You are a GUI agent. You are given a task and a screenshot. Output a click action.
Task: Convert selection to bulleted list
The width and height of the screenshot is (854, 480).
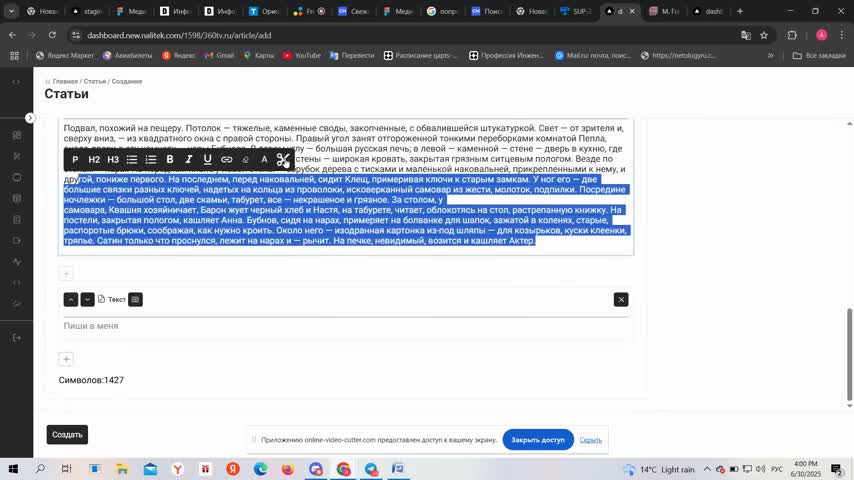point(132,160)
